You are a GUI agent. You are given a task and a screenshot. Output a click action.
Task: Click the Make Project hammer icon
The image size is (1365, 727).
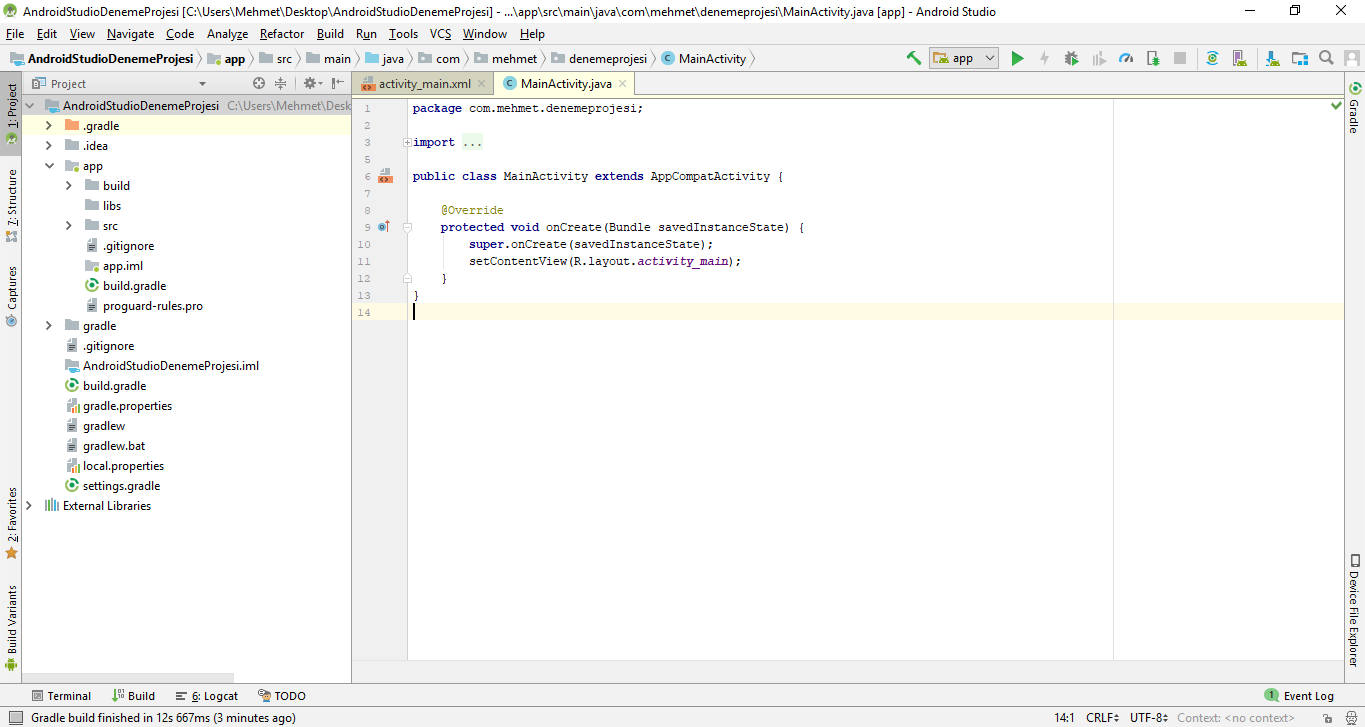pos(913,59)
